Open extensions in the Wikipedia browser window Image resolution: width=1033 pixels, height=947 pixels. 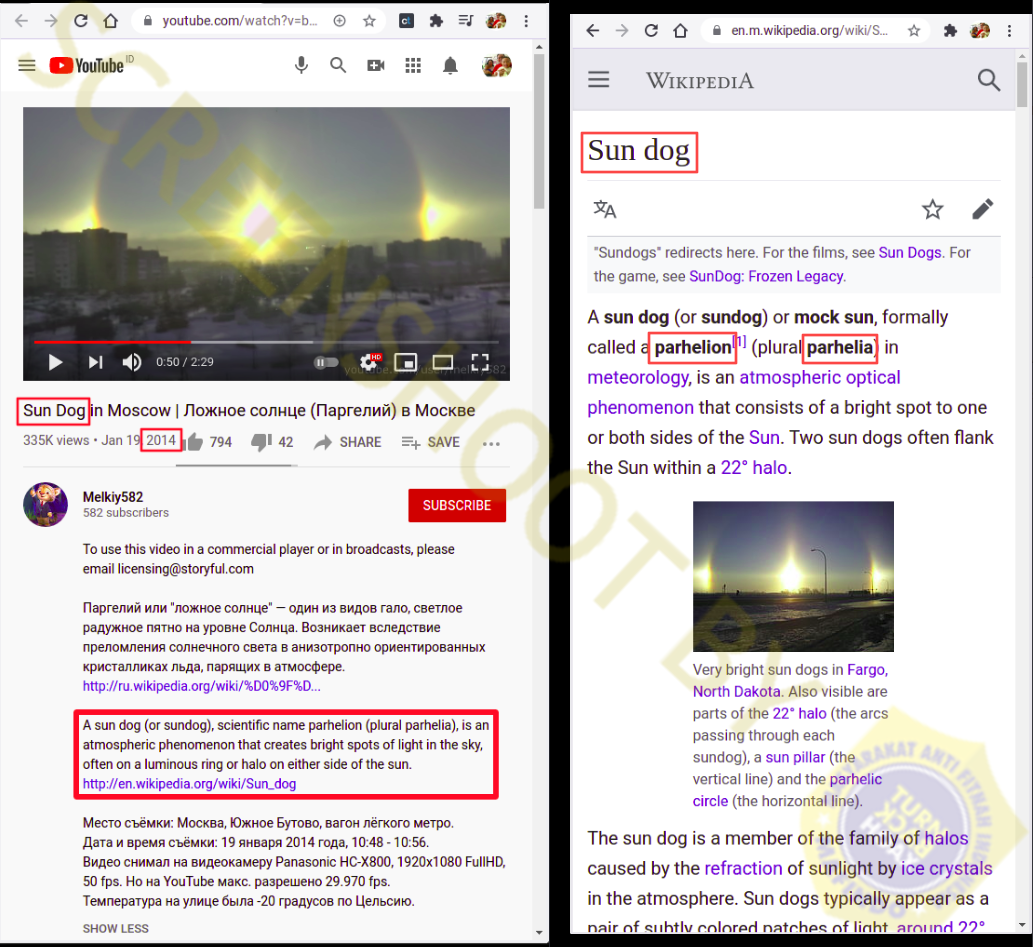pyautogui.click(x=950, y=30)
